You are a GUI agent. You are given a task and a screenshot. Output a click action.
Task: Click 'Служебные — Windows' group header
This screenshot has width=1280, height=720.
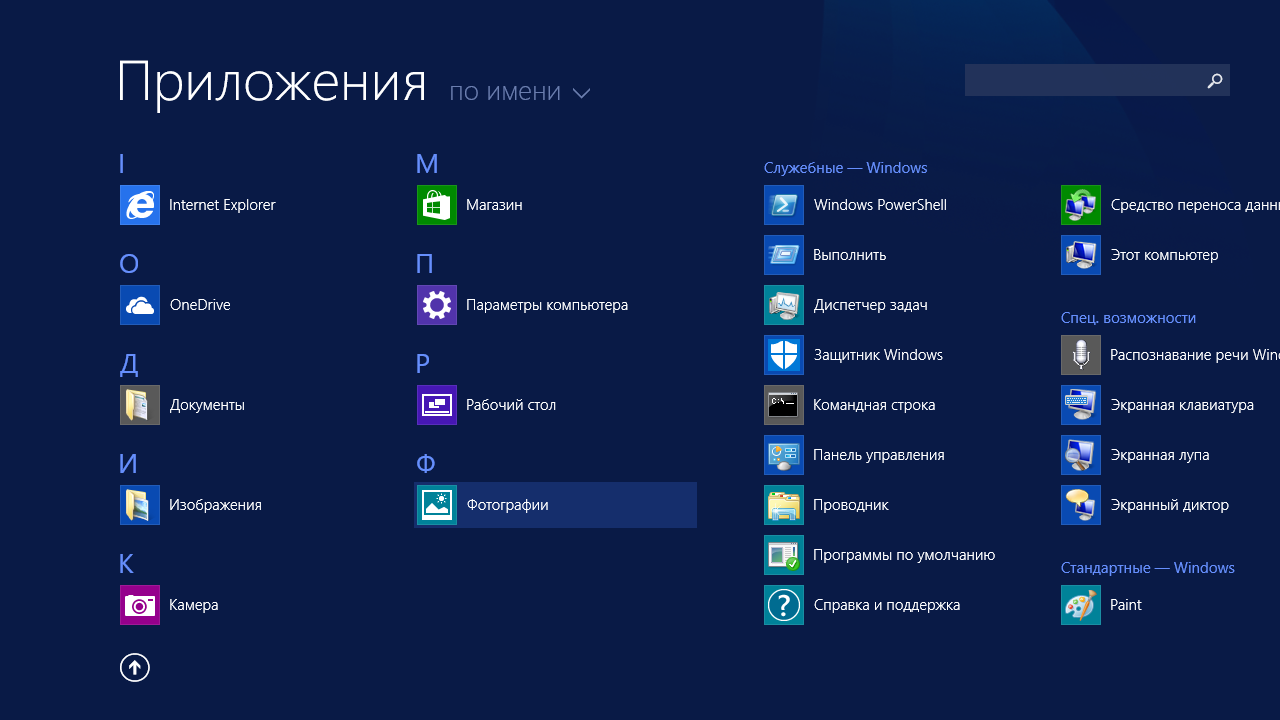coord(846,168)
